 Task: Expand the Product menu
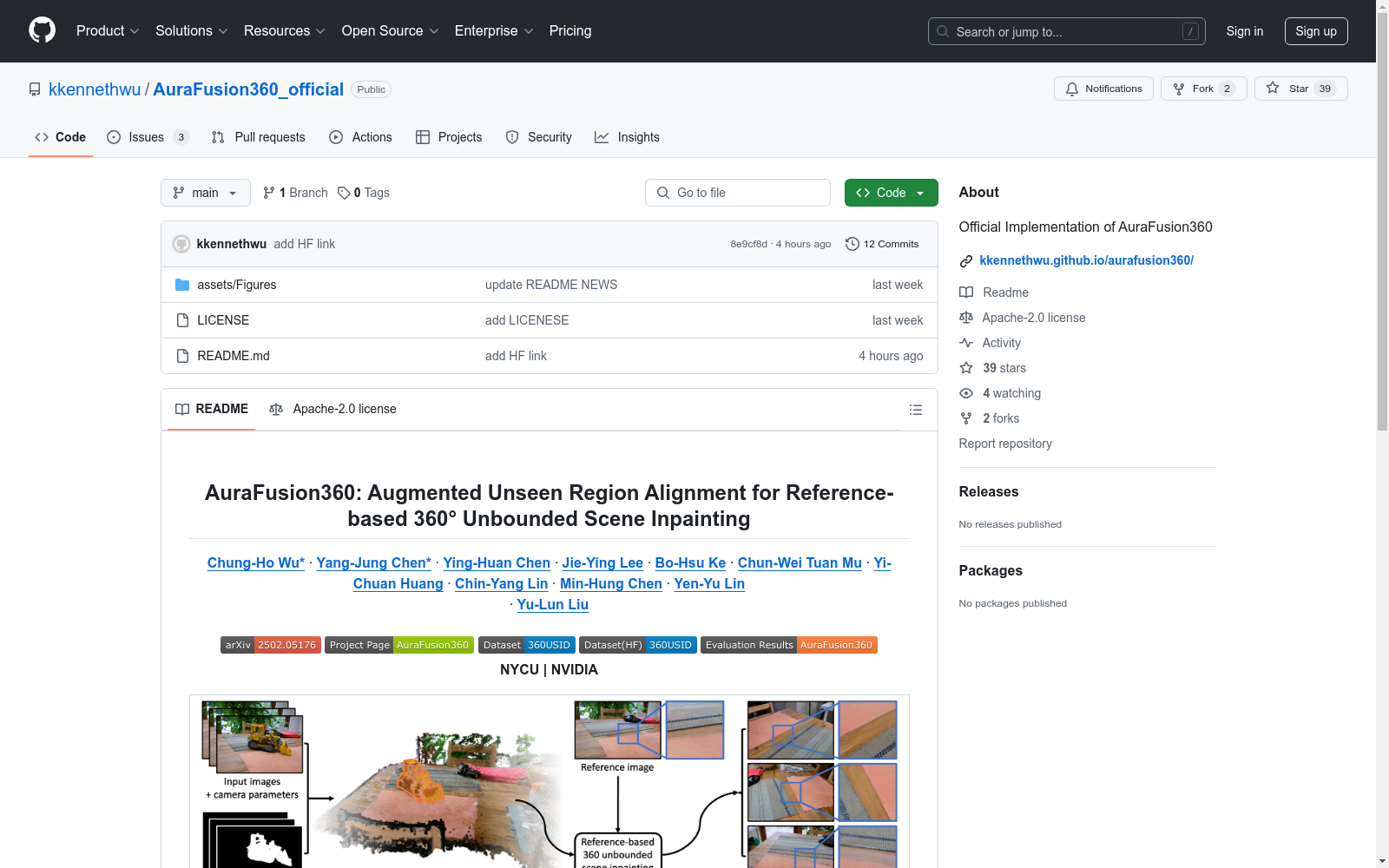108,31
